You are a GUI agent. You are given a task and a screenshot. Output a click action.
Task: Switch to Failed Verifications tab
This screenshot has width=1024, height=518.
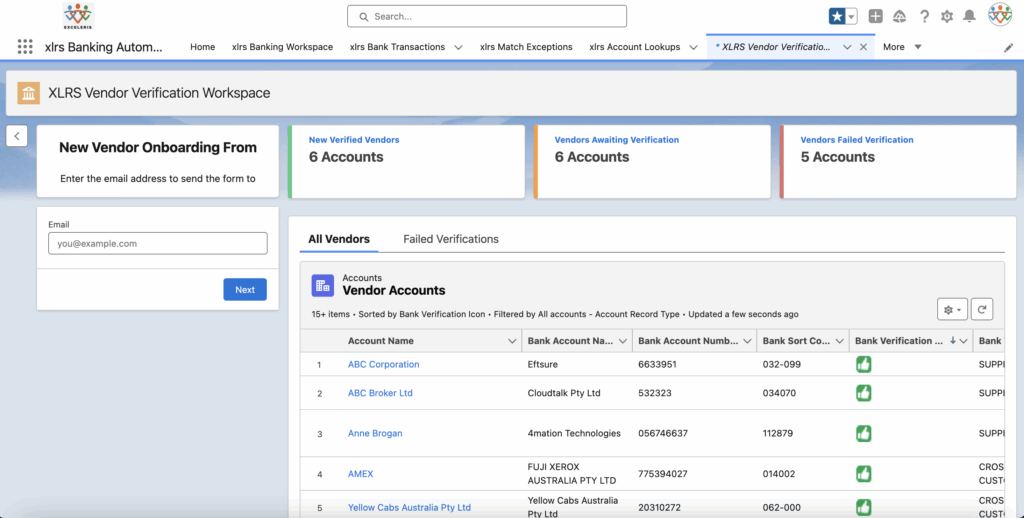[x=451, y=239]
